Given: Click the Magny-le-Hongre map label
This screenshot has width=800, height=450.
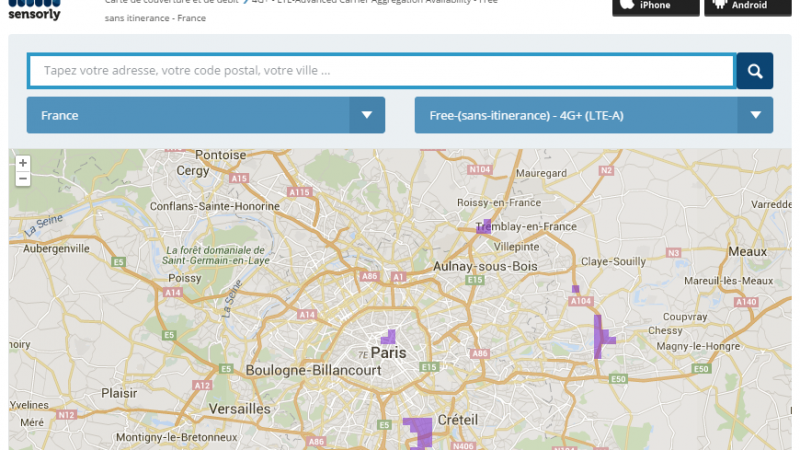Looking at the screenshot, I should point(698,346).
